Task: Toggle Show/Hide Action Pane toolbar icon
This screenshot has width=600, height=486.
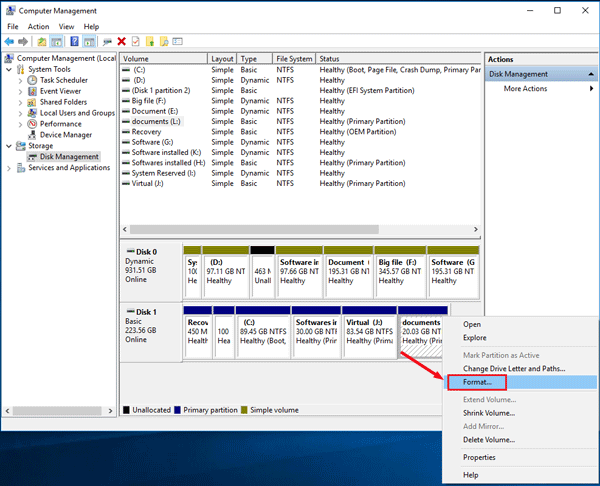Action: click(x=89, y=41)
